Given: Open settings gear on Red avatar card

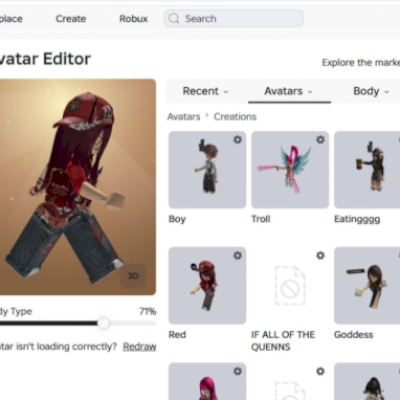Looking at the screenshot, I should (x=238, y=256).
